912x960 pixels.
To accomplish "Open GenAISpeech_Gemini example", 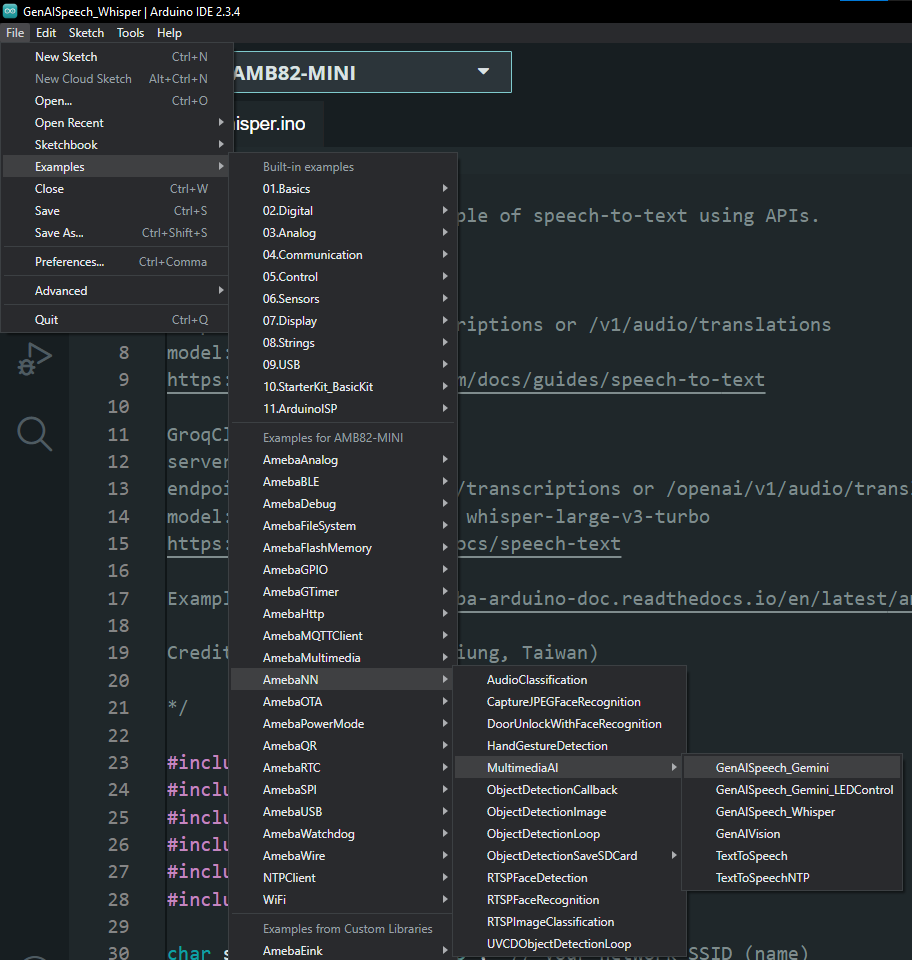I will pos(792,768).
